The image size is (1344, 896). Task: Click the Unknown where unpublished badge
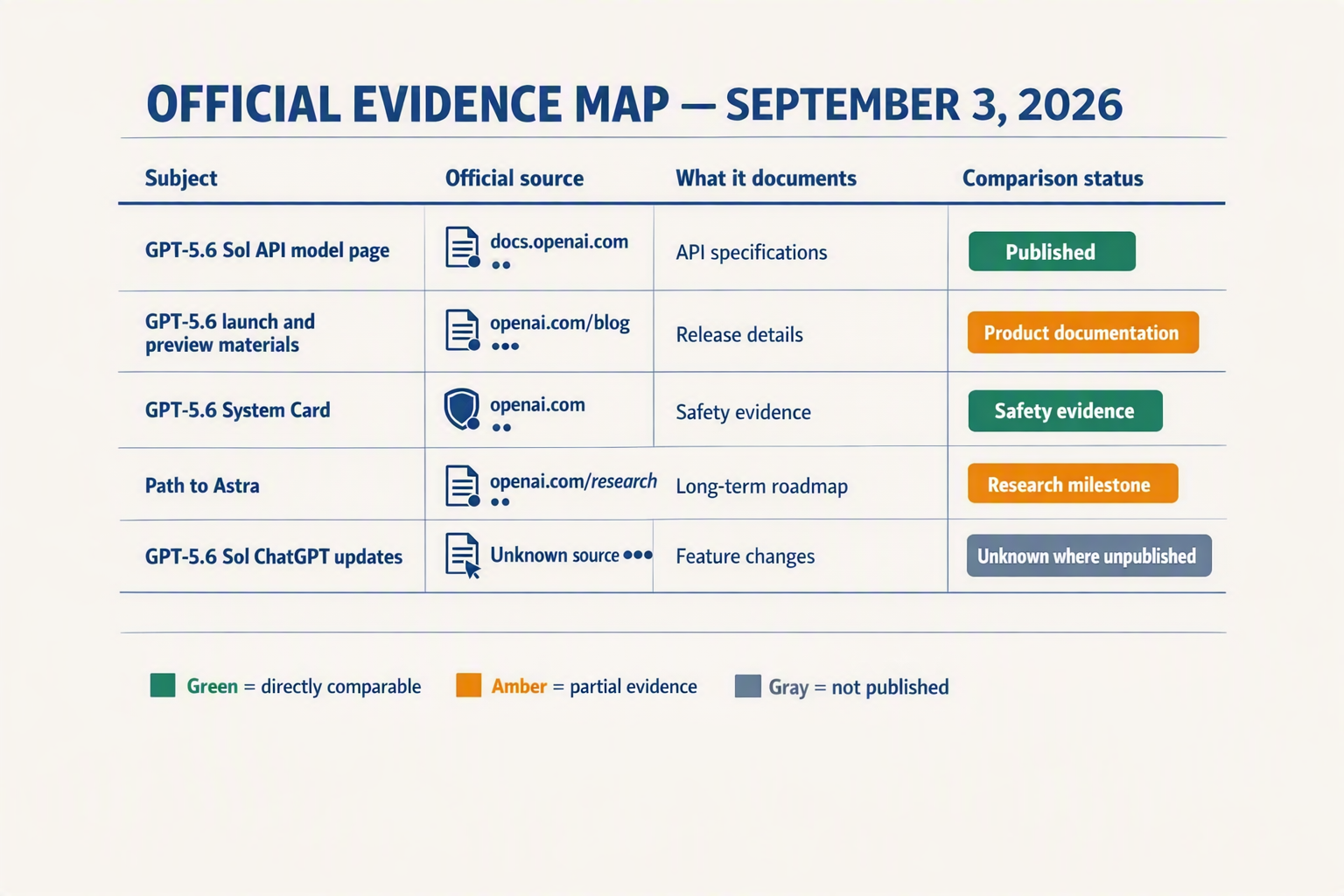[x=1088, y=556]
